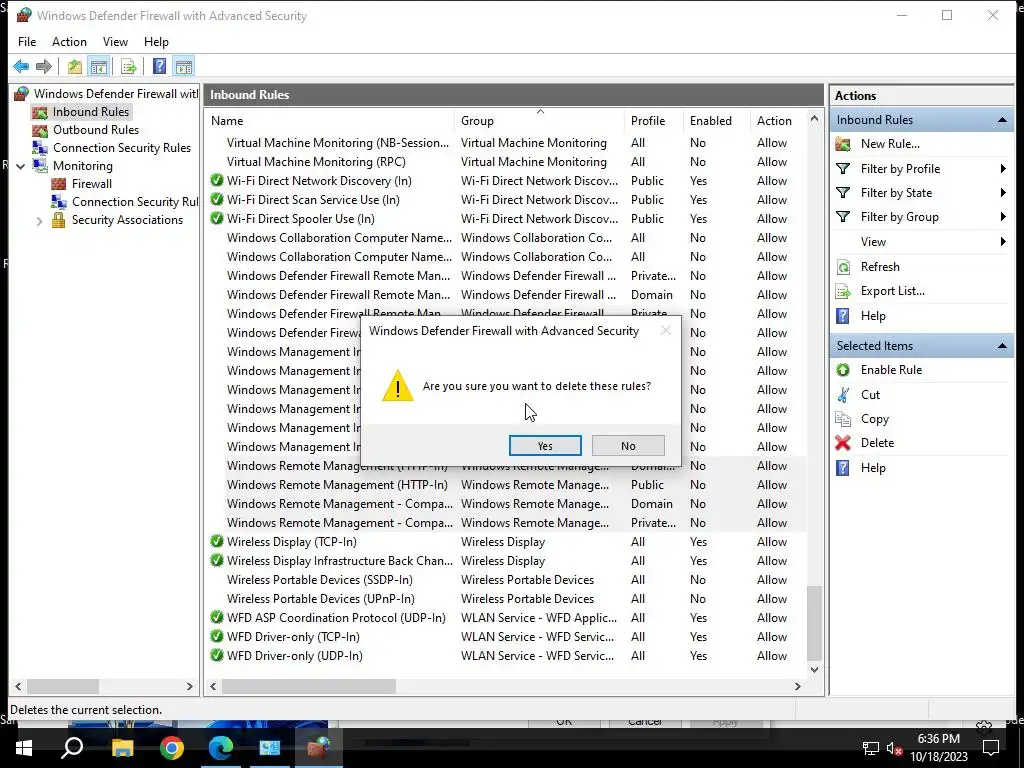Select Security Associations tree item
The image size is (1024, 768).
[x=127, y=220]
